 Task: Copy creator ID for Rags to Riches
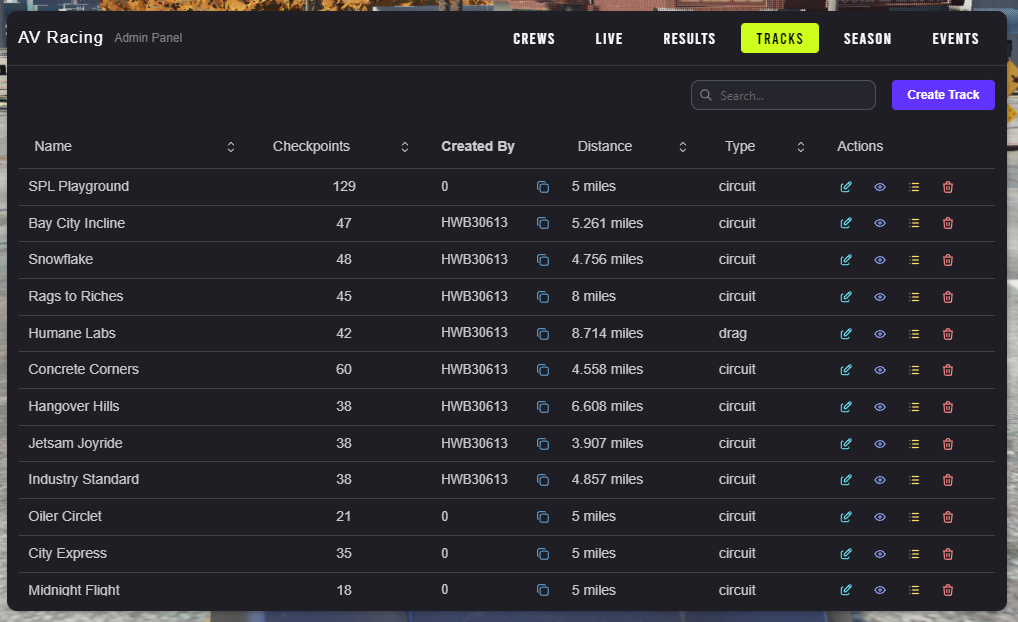(543, 297)
